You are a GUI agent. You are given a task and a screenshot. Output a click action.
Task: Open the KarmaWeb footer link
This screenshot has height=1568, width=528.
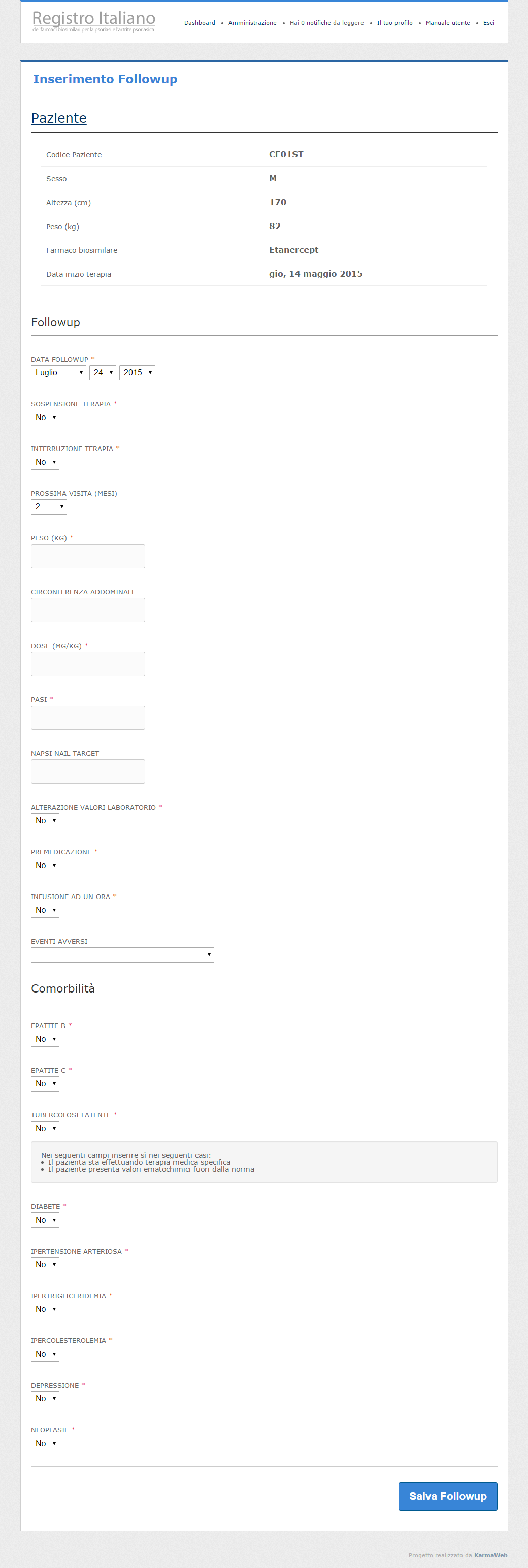click(x=490, y=1555)
